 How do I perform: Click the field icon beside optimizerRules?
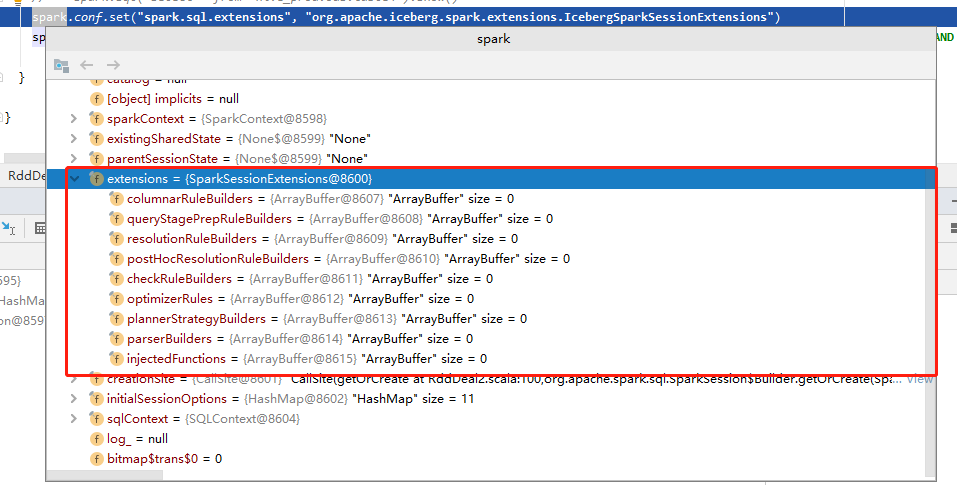coord(116,299)
